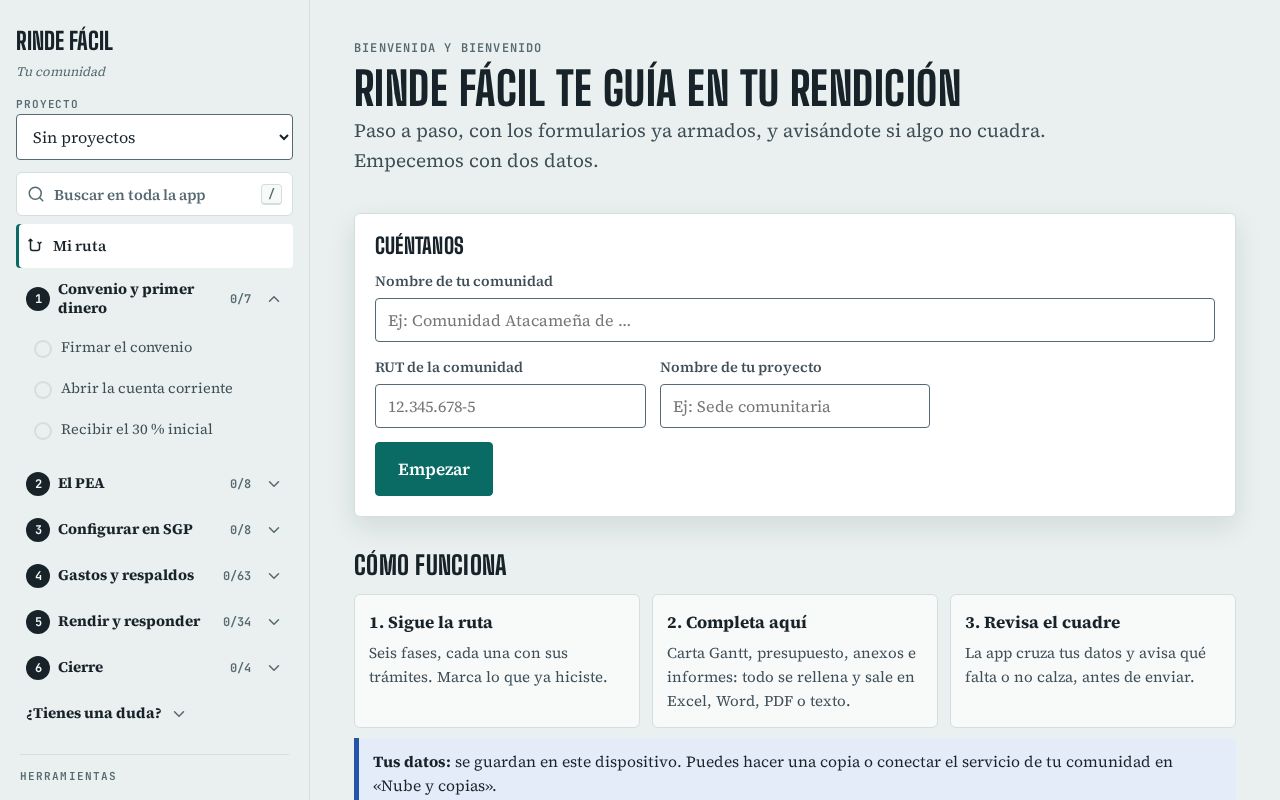Click the Cierre phase label
1280x800 pixels.
[80, 667]
